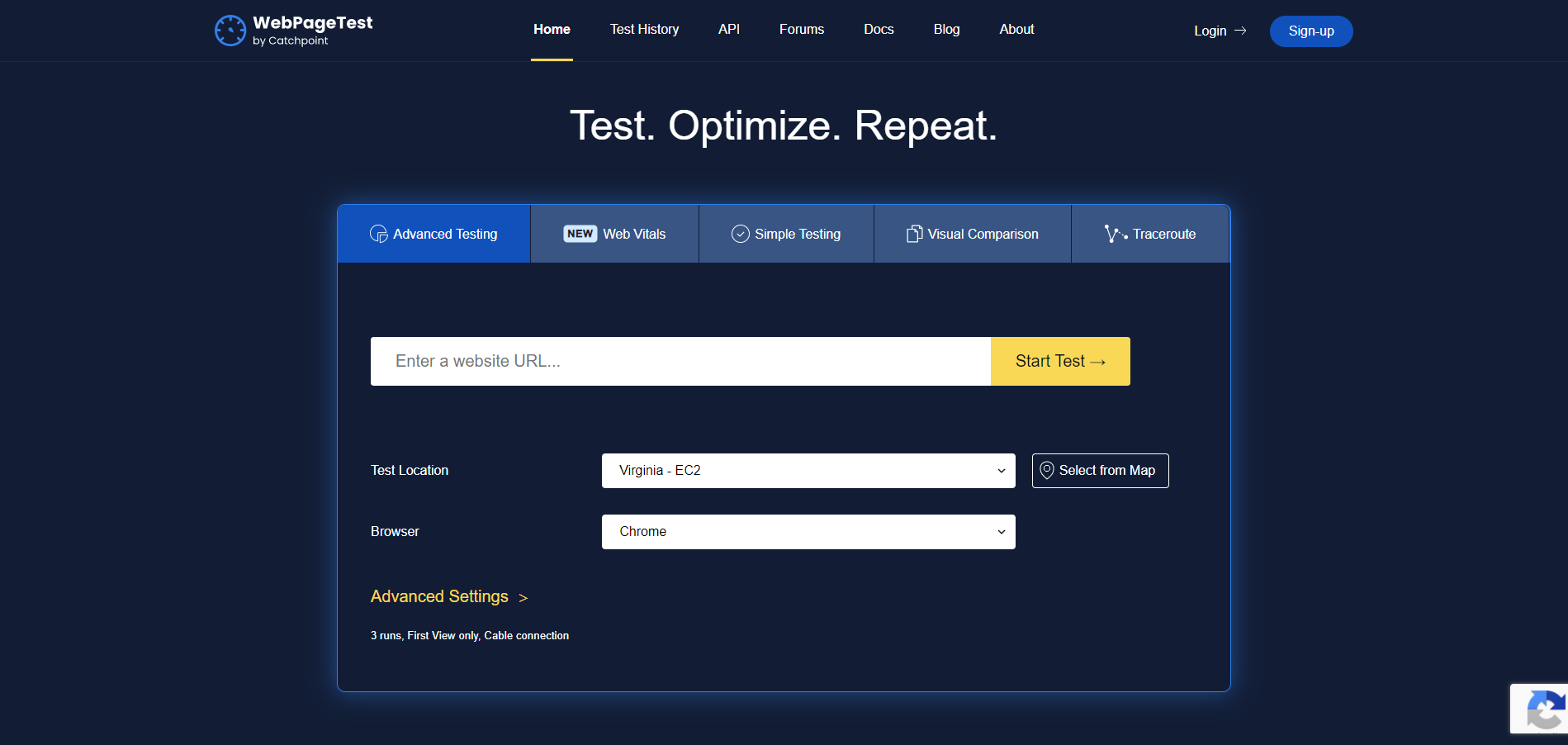The image size is (1568, 745).
Task: Click the 'Test. Optimize. Repeat.' heading
Action: pyautogui.click(x=784, y=126)
